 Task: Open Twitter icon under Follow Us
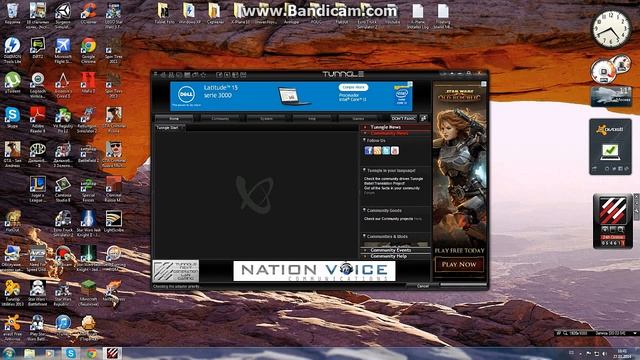pyautogui.click(x=386, y=151)
